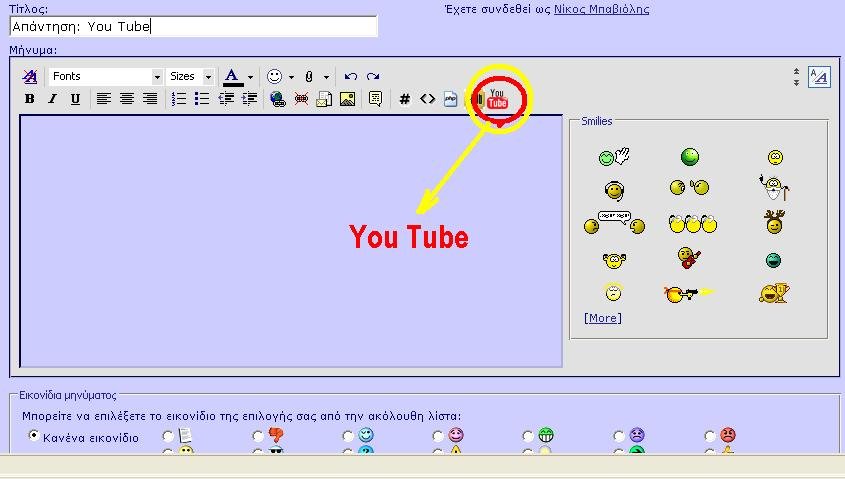Decrease the text indent
845x479 pixels.
pos(226,99)
